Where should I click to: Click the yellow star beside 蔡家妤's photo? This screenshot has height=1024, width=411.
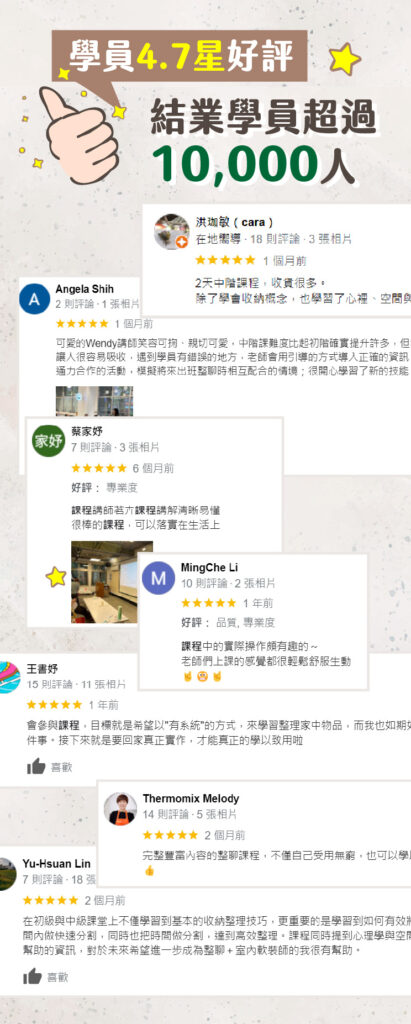click(56, 577)
